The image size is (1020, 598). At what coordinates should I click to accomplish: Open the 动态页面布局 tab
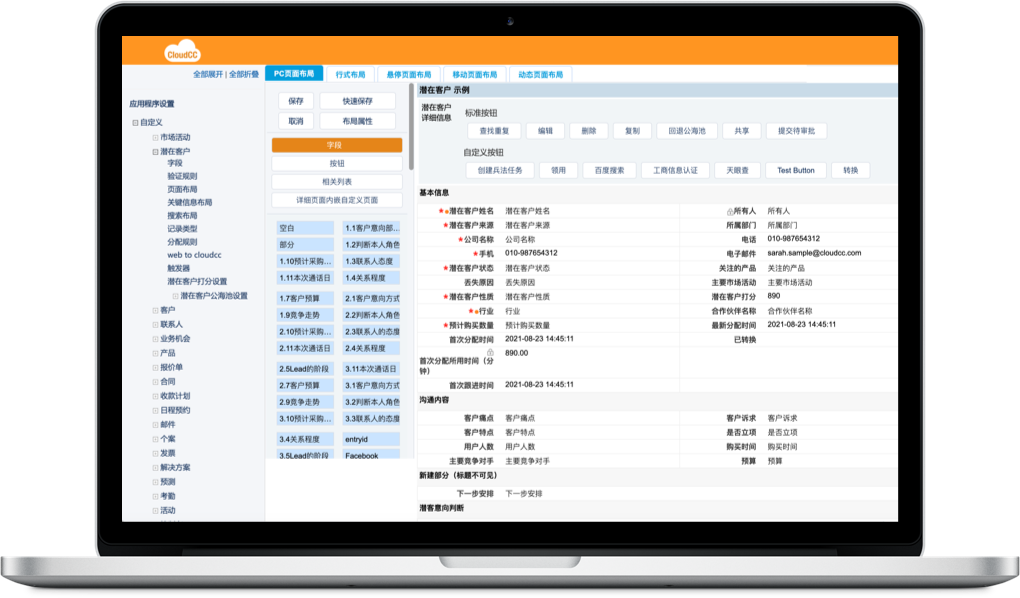(x=541, y=75)
